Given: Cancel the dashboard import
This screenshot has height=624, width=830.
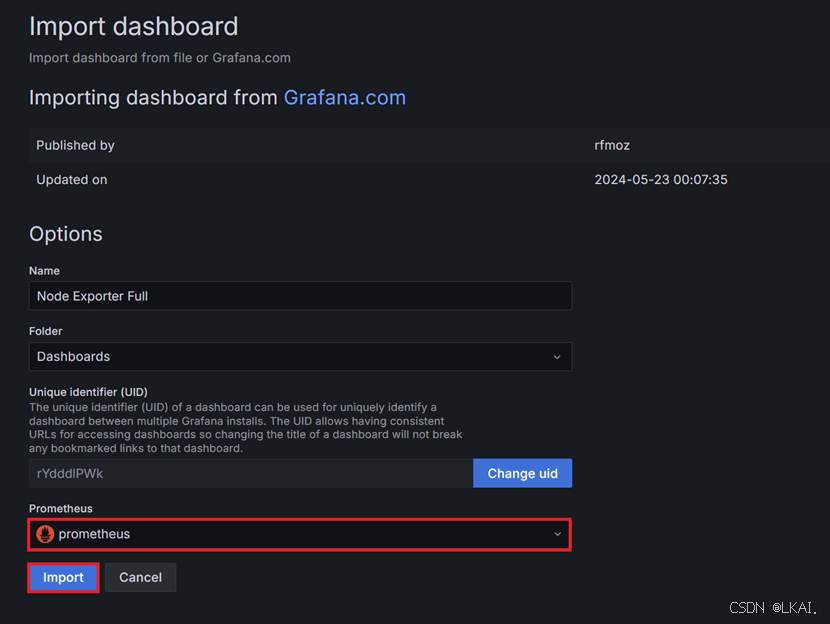Looking at the screenshot, I should (140, 577).
